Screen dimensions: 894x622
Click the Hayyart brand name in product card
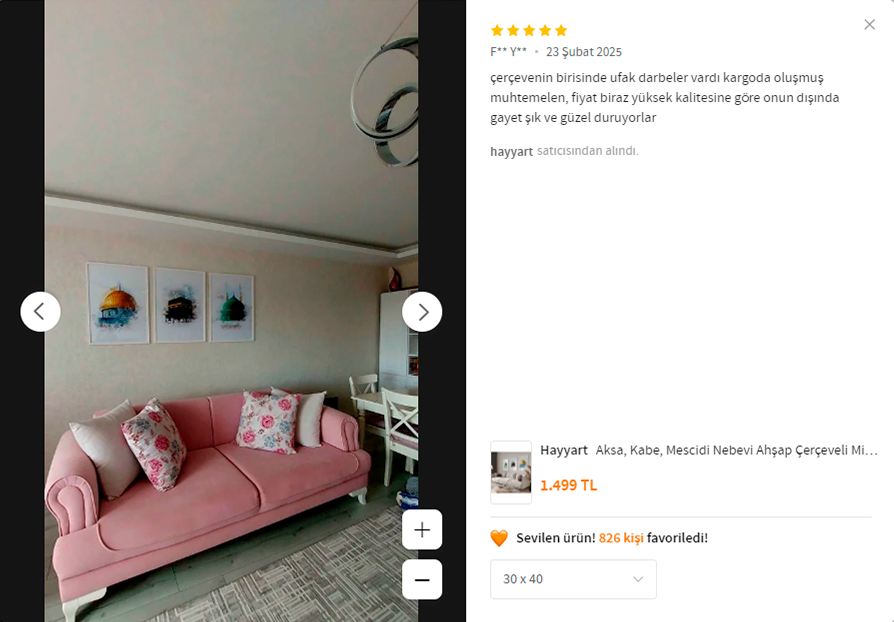(x=564, y=450)
